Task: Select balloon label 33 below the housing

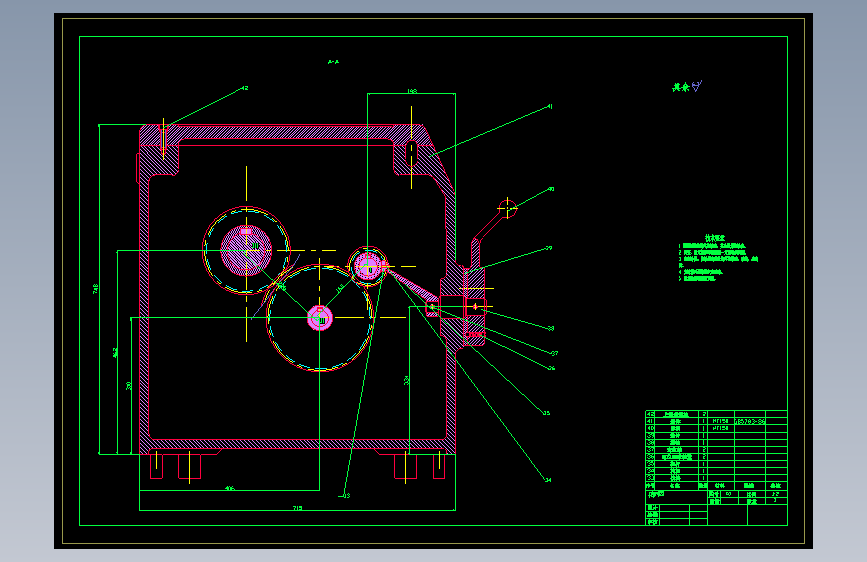Action: click(x=346, y=496)
